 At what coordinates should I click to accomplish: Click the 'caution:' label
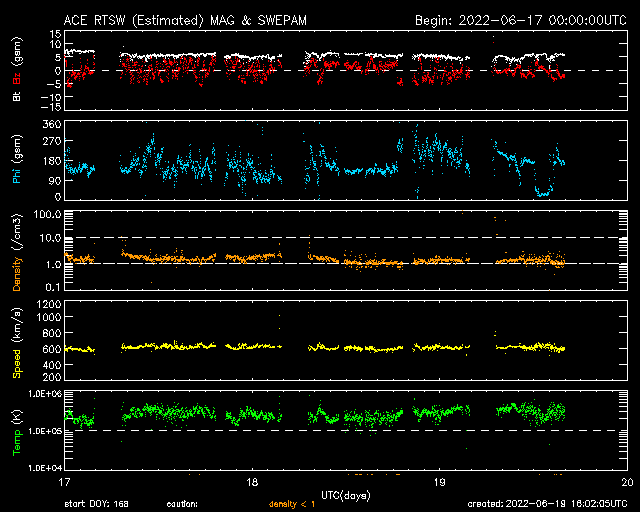[182, 505]
